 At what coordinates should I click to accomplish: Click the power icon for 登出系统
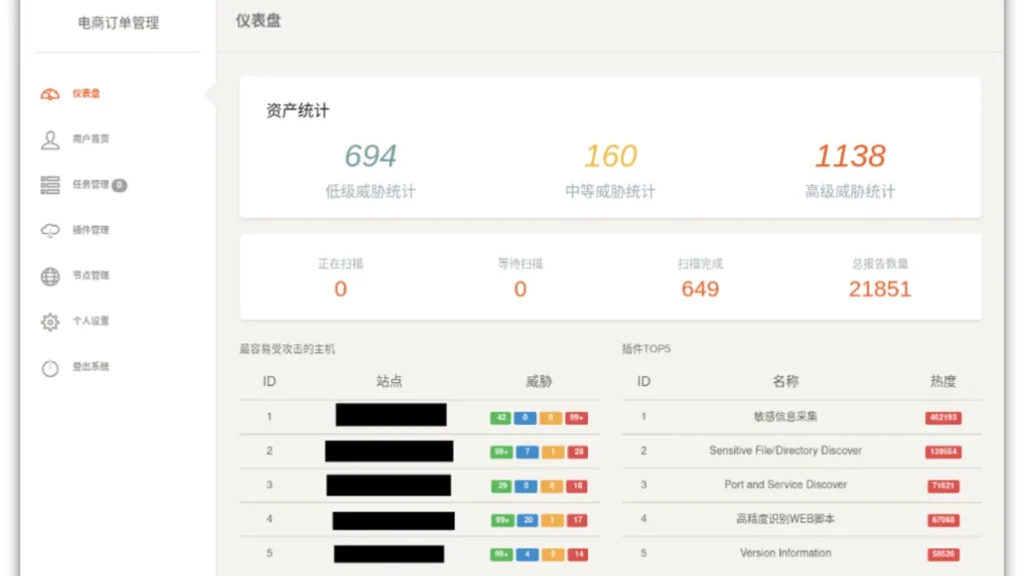pyautogui.click(x=50, y=368)
